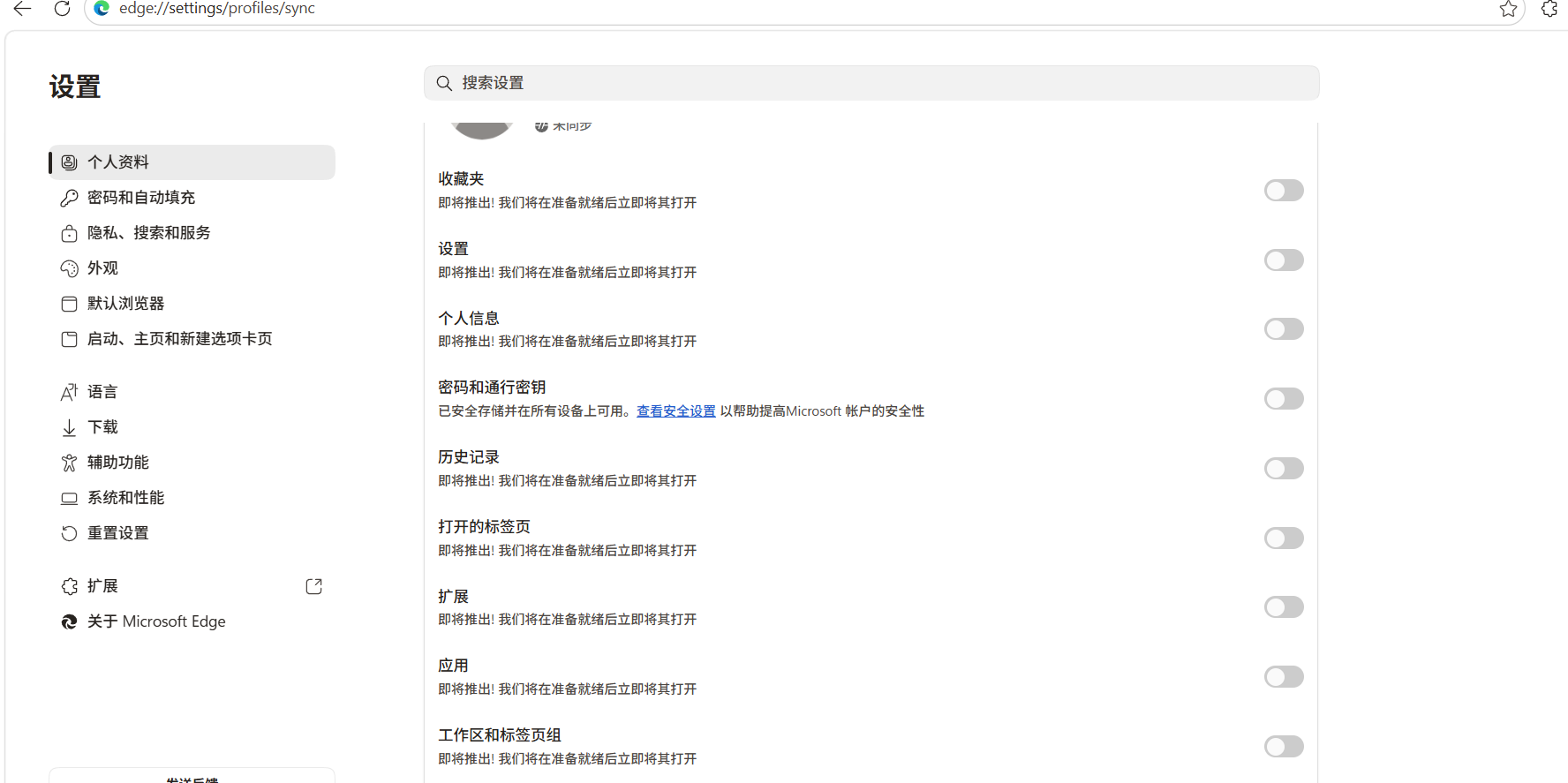Open the extensions puzzle icon in the toolbar

point(1549,9)
